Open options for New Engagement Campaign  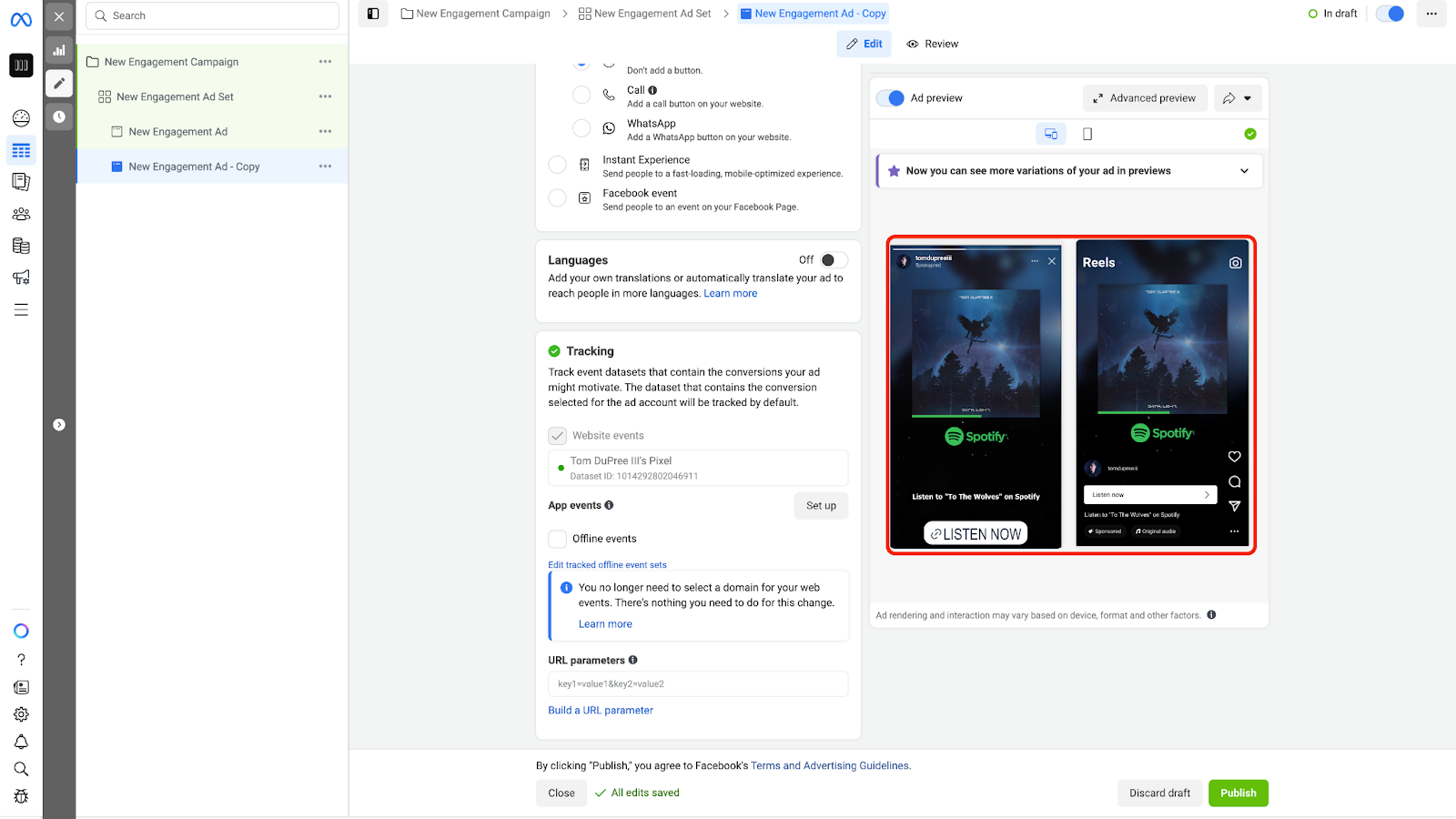325,62
